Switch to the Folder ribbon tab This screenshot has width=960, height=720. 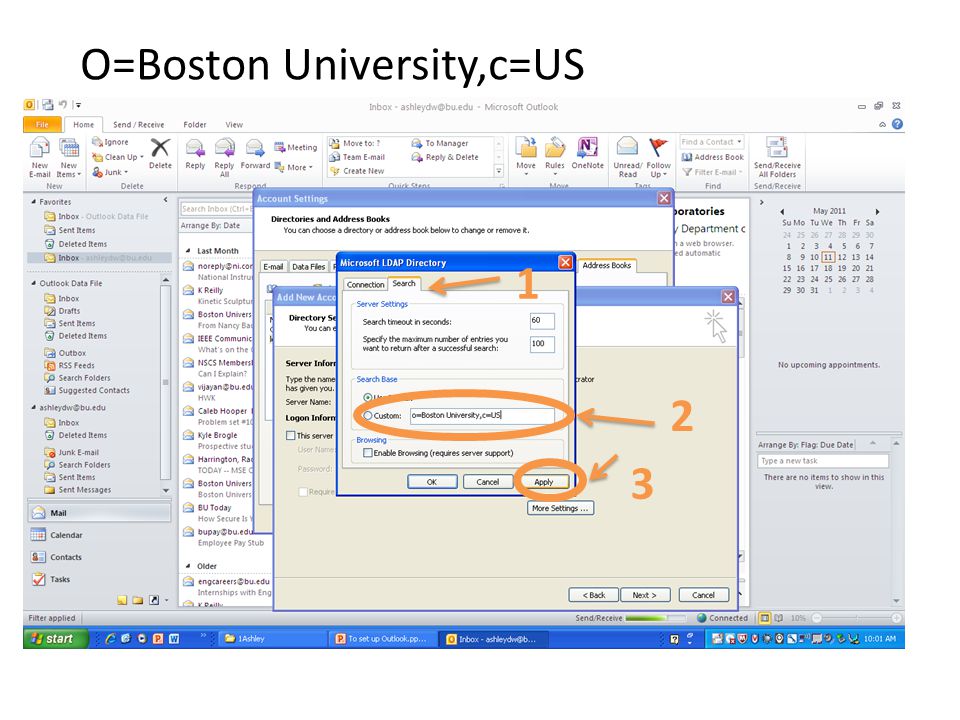[195, 124]
